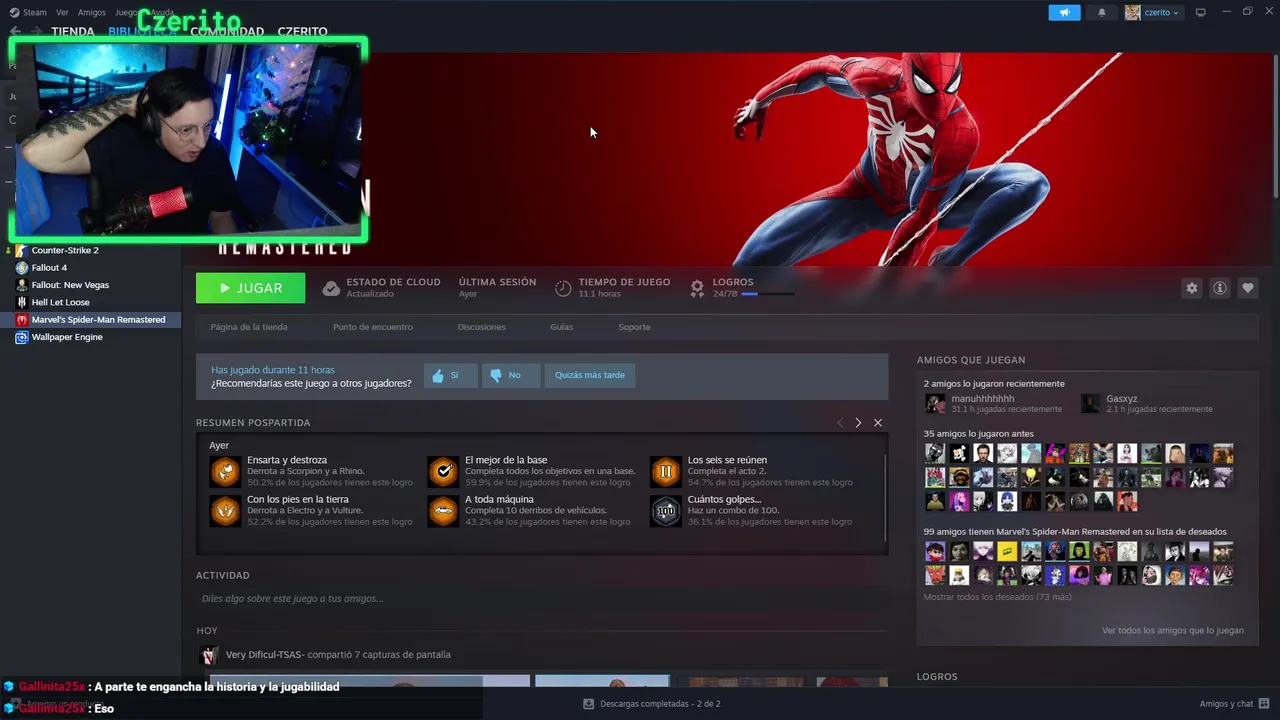
Task: Open notifications bell icon
Action: click(1102, 12)
